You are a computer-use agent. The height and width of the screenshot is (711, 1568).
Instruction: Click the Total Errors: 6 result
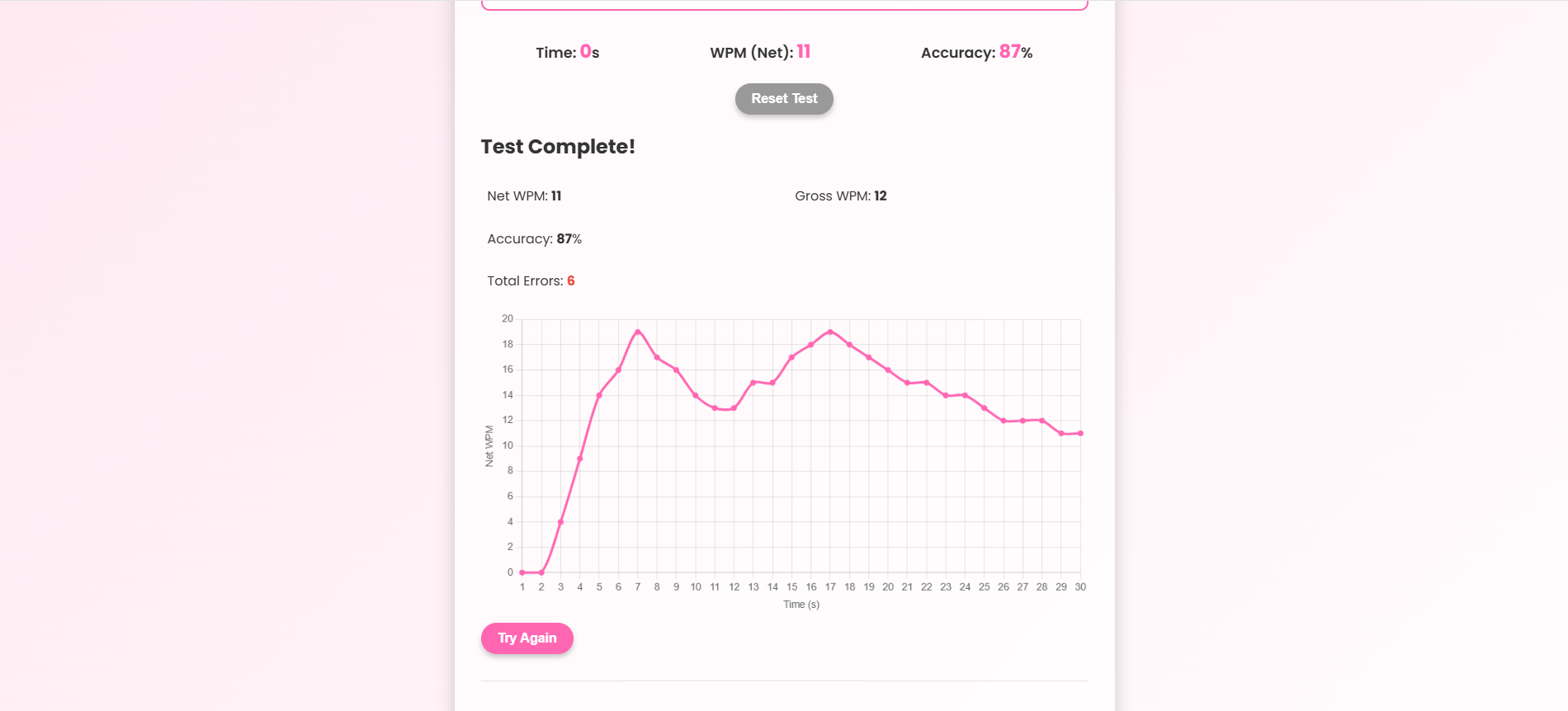click(x=531, y=281)
